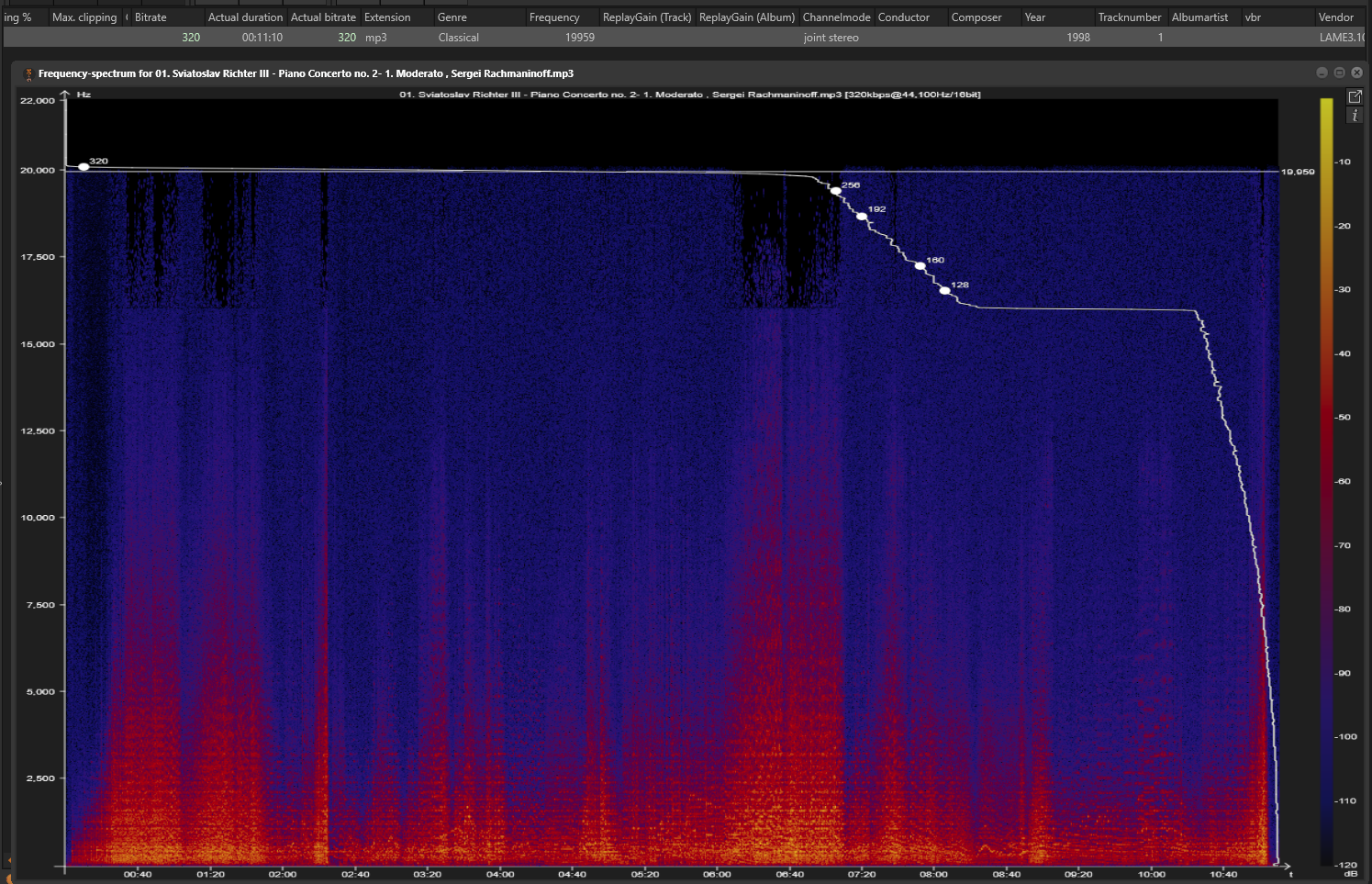Click the 192 bitrate marker point
1372x884 pixels.
tap(862, 216)
